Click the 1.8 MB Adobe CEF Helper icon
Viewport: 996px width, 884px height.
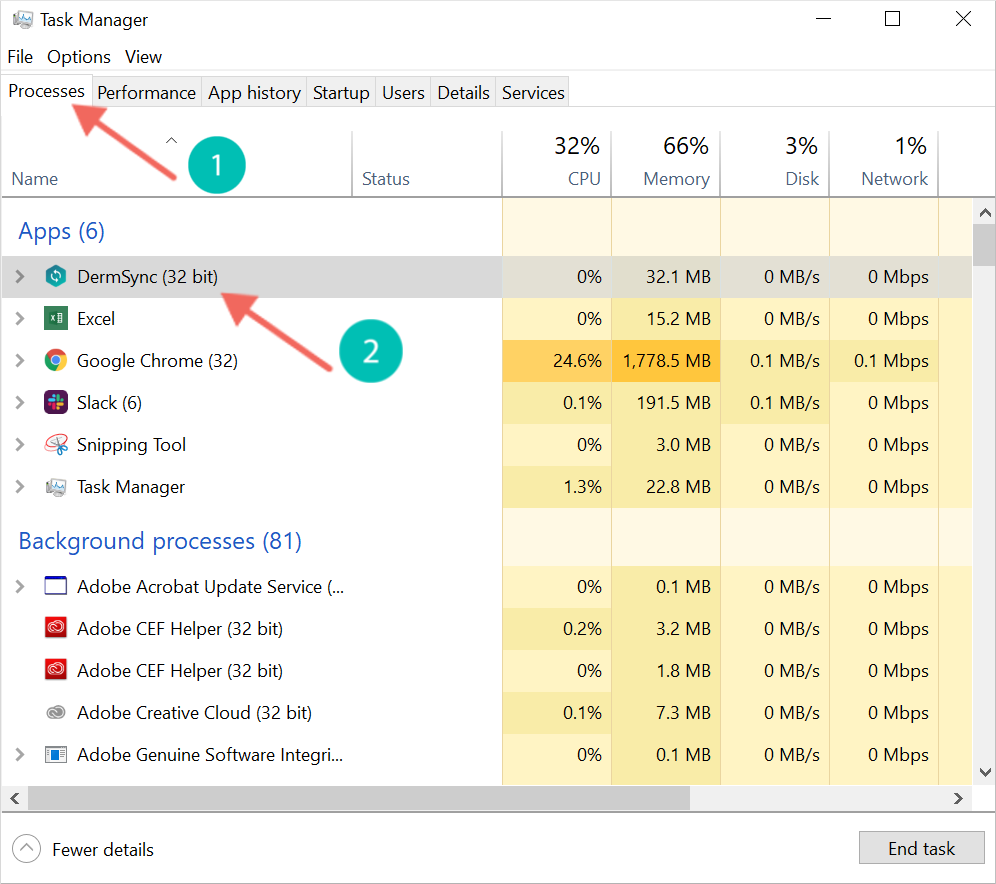56,669
